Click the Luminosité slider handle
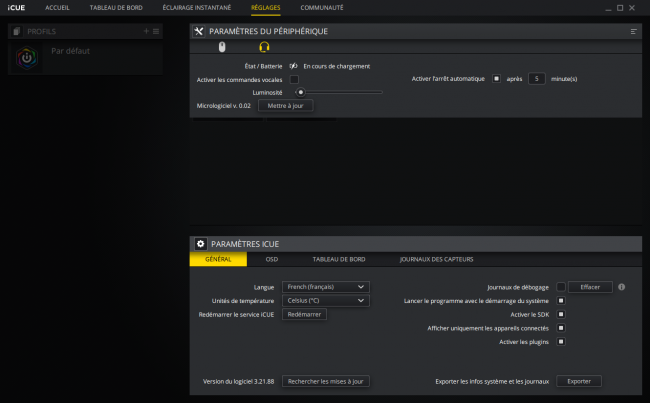The height and width of the screenshot is (403, 650). point(301,92)
